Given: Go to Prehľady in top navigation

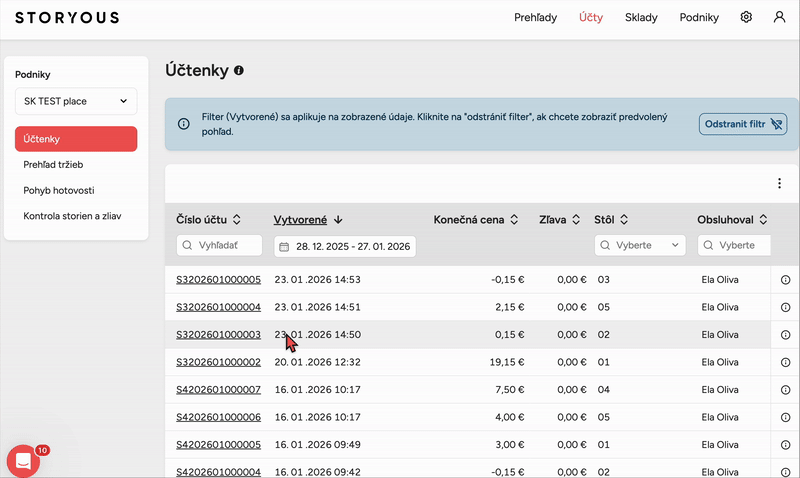Looking at the screenshot, I should (x=536, y=17).
